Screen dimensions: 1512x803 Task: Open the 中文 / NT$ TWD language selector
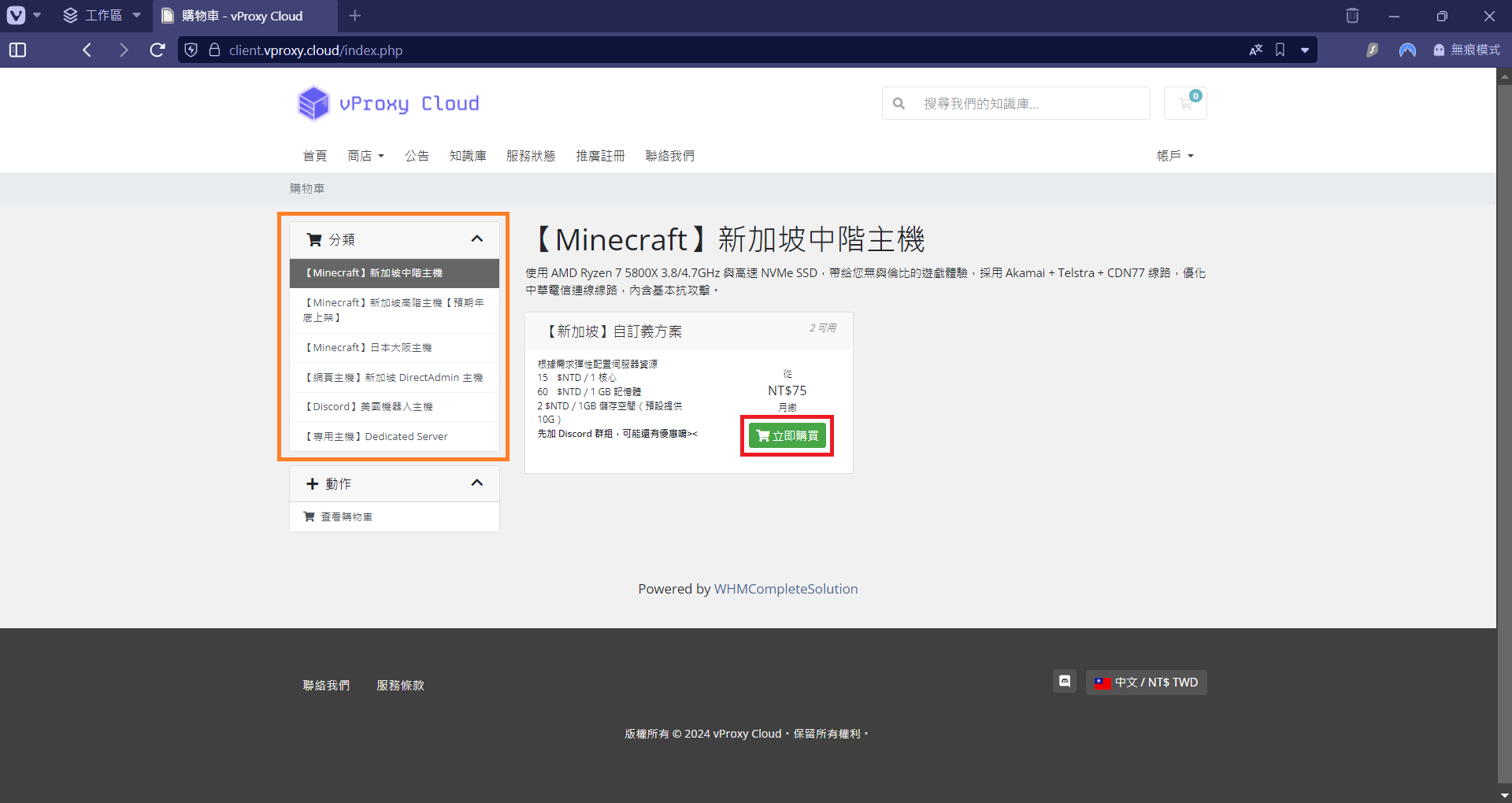pyautogui.click(x=1147, y=683)
